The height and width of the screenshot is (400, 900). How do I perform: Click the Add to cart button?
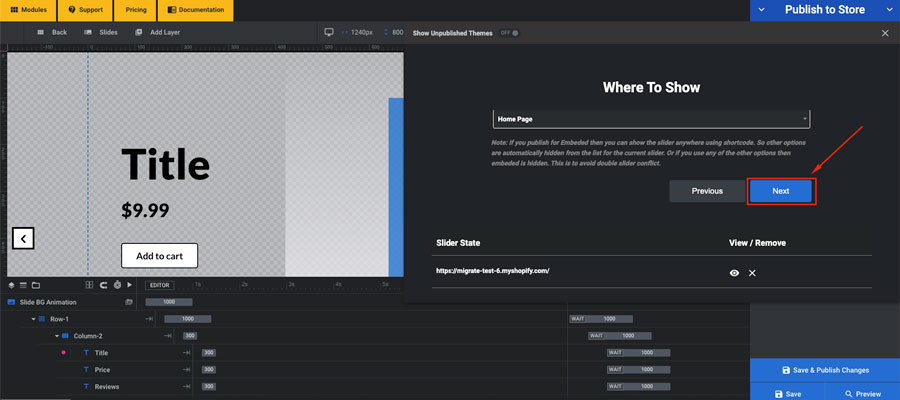159,256
